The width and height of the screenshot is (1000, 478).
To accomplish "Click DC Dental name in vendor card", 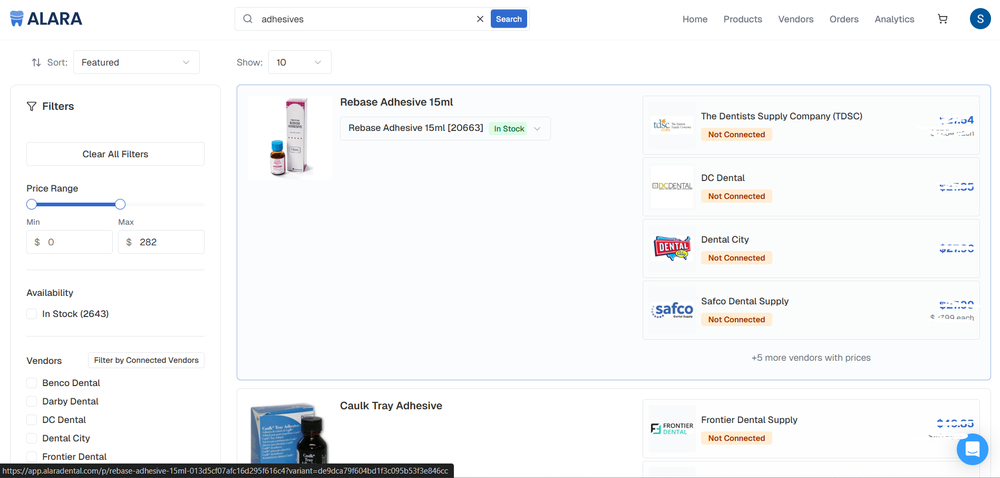I will (723, 178).
